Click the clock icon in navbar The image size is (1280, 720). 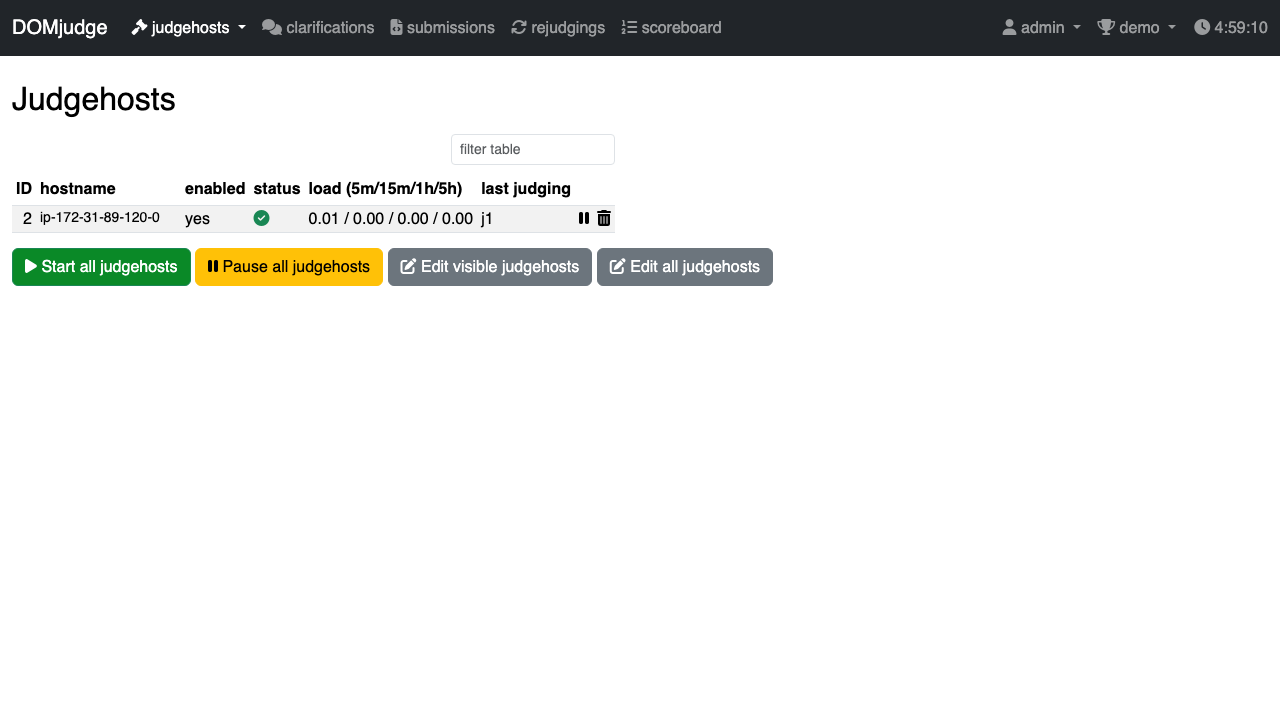(1202, 28)
